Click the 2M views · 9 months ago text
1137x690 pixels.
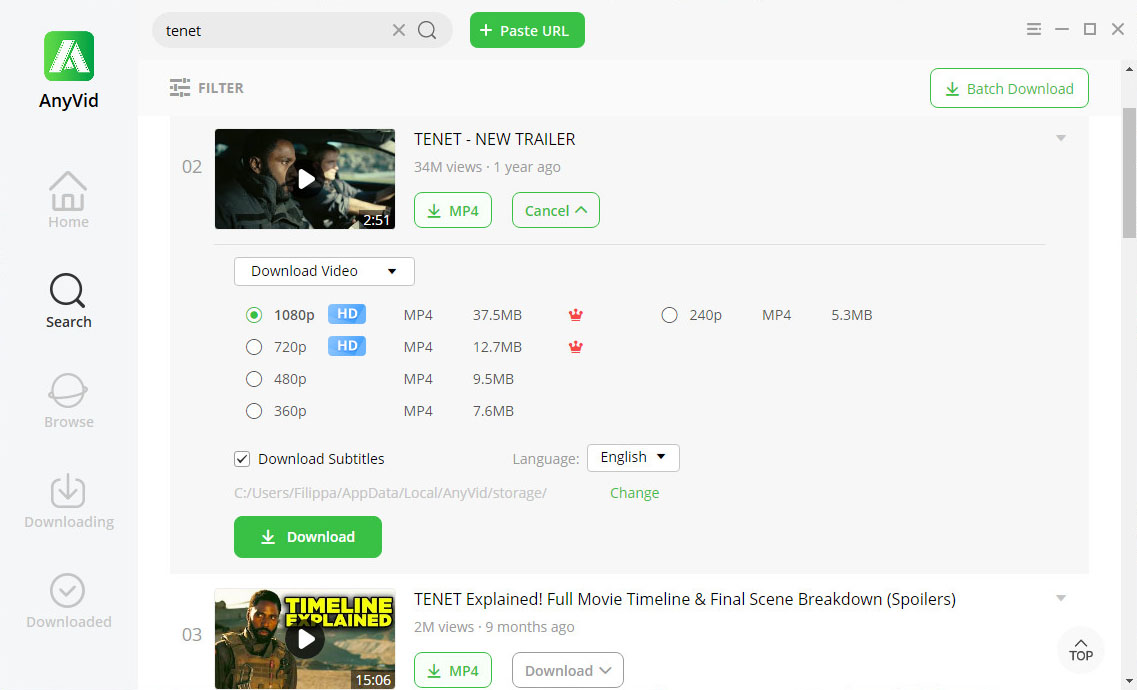pos(494,627)
